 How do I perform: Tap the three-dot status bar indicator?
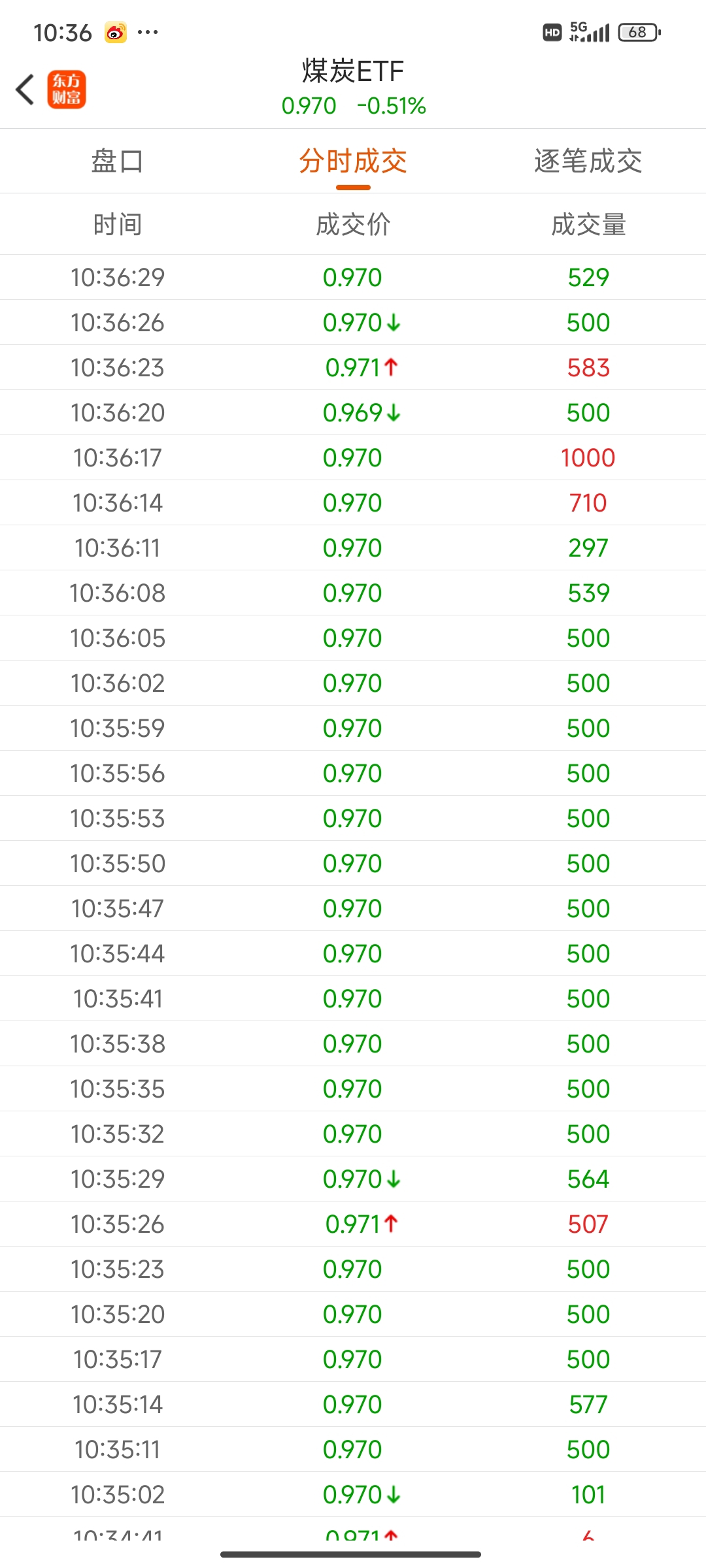click(148, 32)
